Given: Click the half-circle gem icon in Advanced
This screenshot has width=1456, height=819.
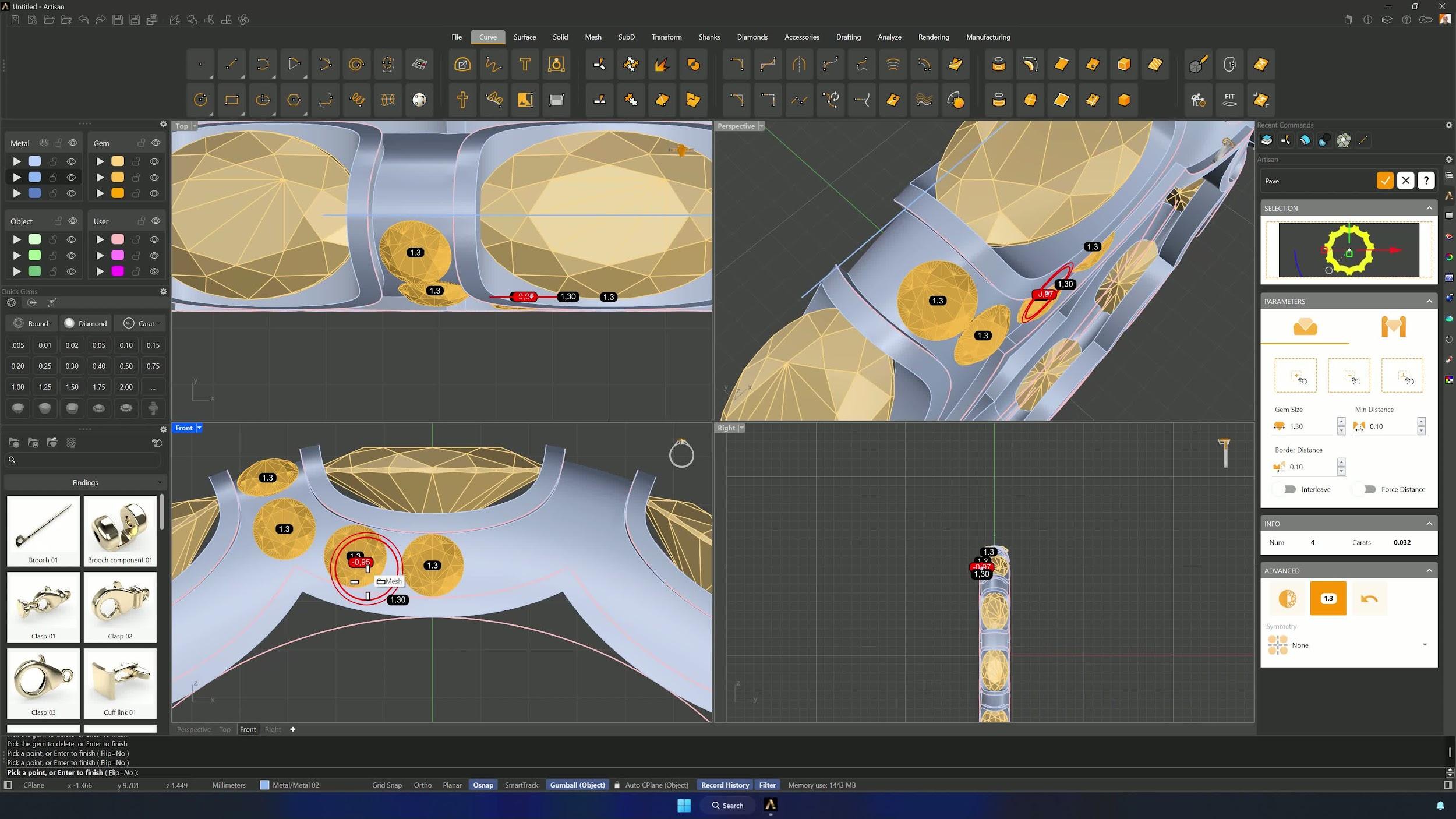Looking at the screenshot, I should coord(1287,598).
